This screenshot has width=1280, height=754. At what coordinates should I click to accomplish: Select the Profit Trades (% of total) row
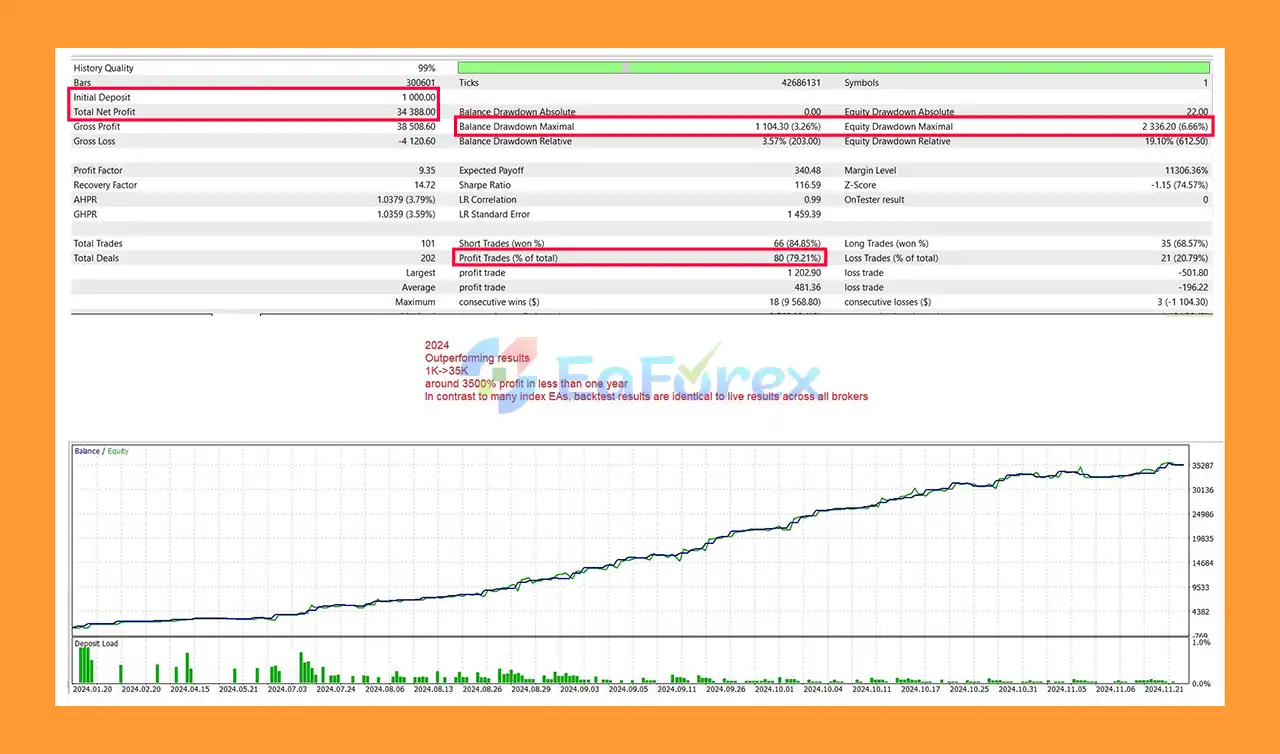point(640,258)
